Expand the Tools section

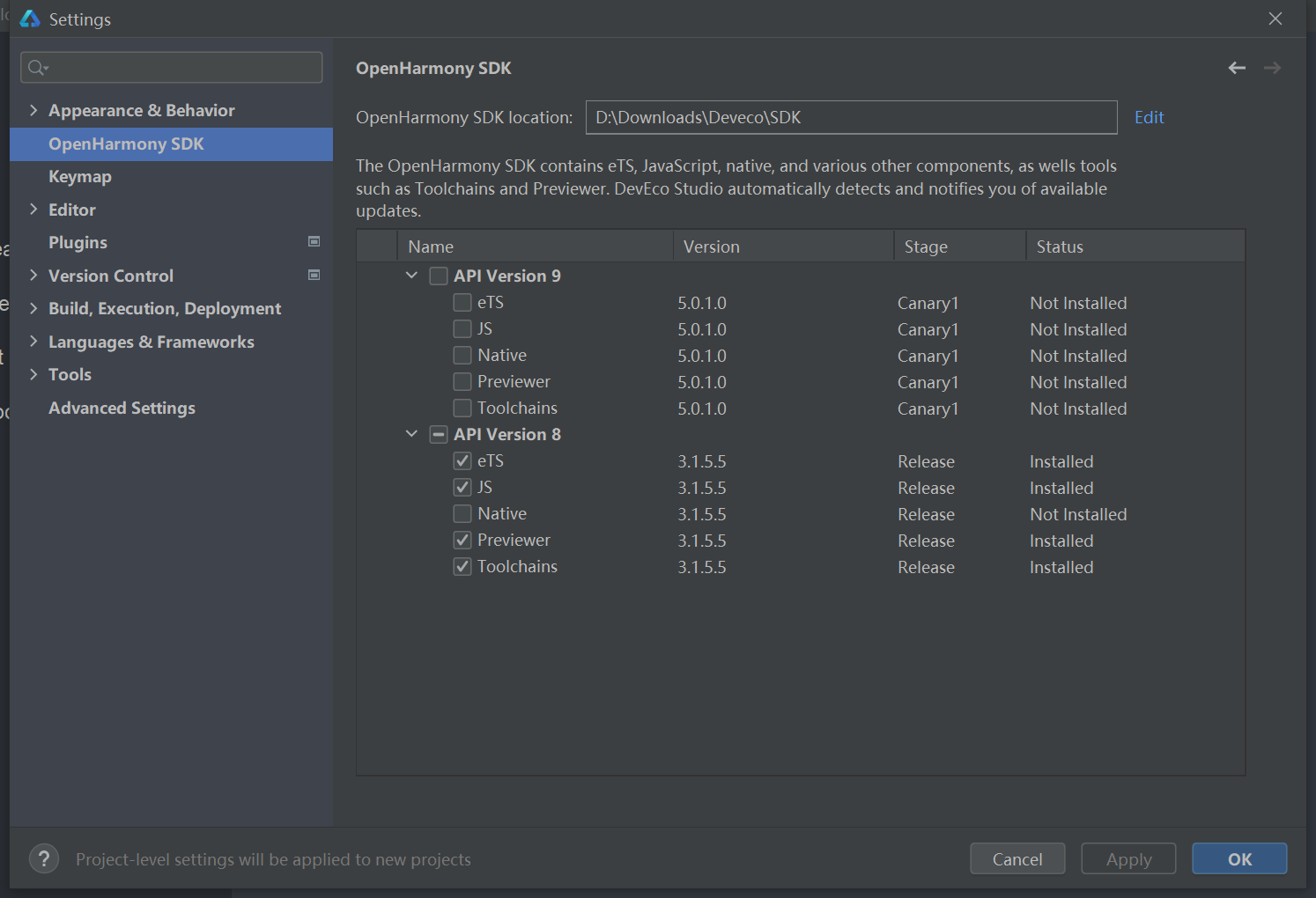pos(33,374)
